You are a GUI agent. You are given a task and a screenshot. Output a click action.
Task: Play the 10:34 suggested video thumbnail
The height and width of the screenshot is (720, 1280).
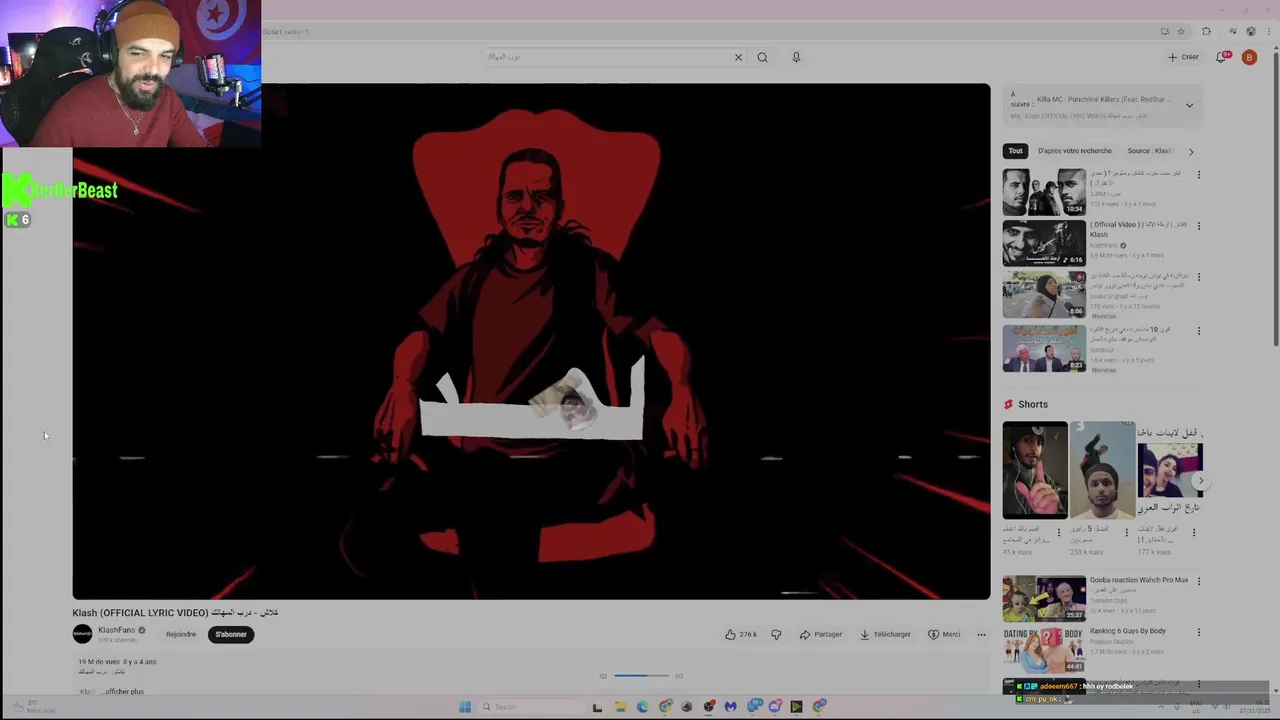(1044, 192)
